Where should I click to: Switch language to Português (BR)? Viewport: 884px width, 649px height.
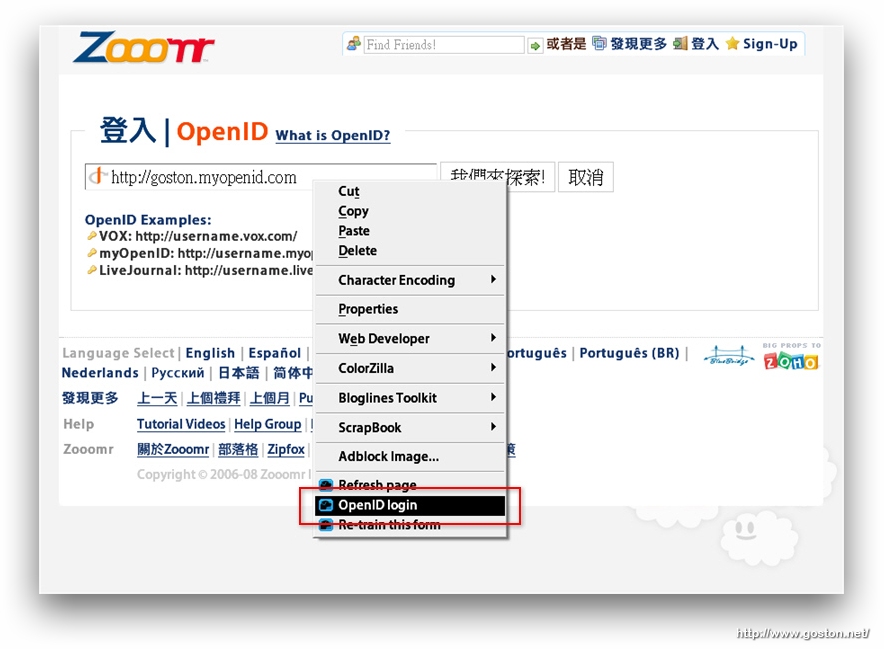pos(629,353)
